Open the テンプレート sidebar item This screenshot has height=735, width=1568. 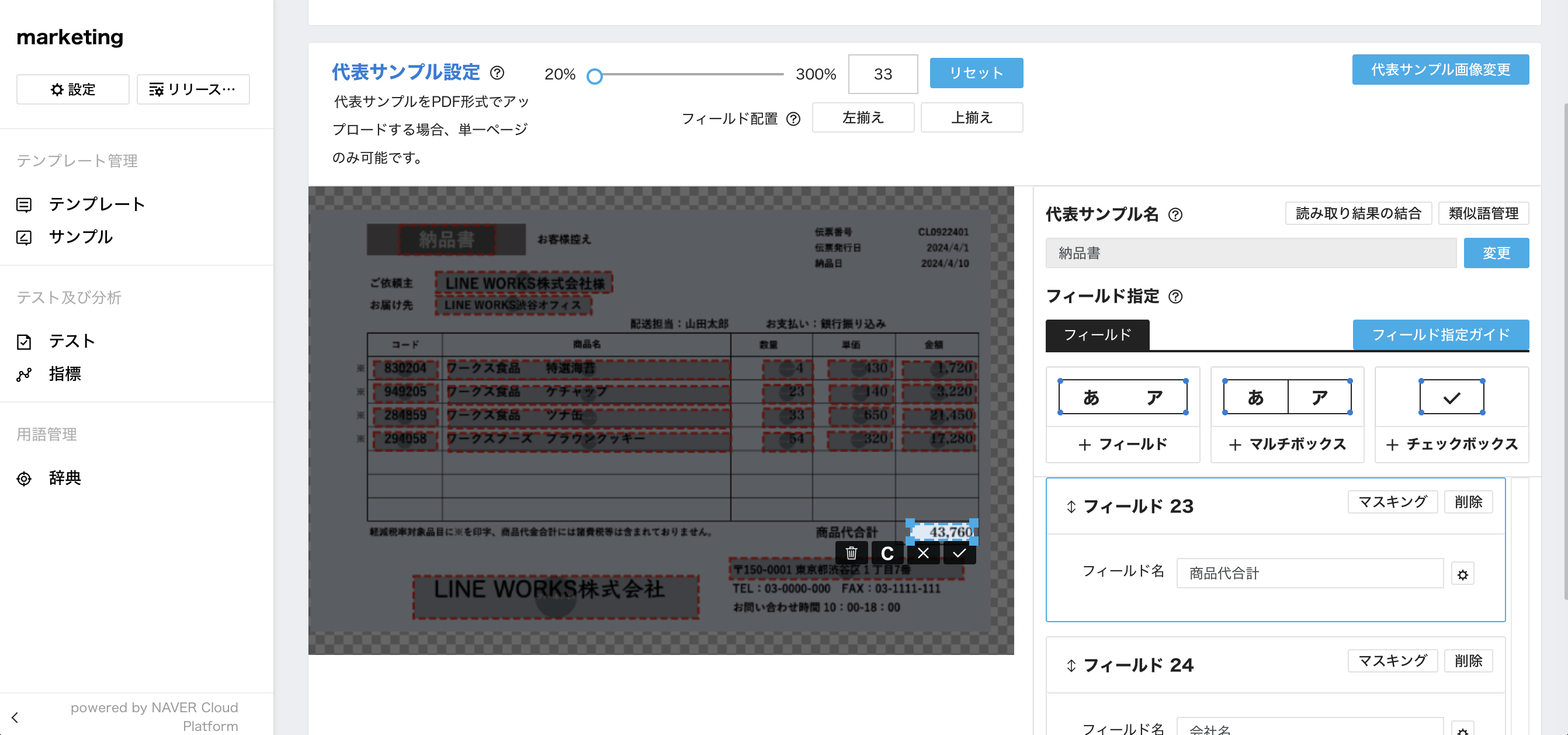click(96, 204)
